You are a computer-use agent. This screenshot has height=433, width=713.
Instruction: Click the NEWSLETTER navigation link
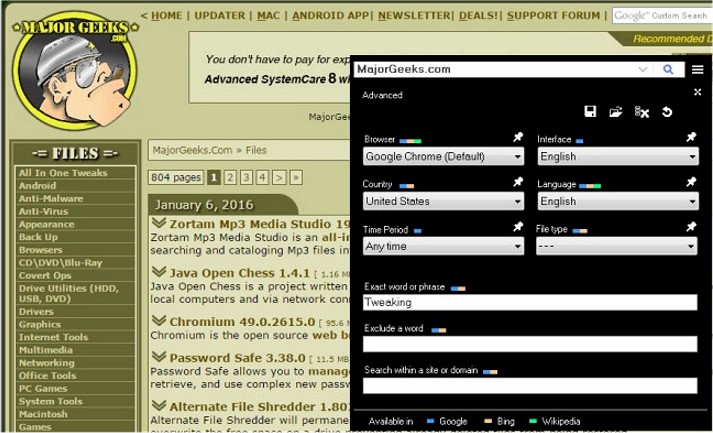(414, 15)
